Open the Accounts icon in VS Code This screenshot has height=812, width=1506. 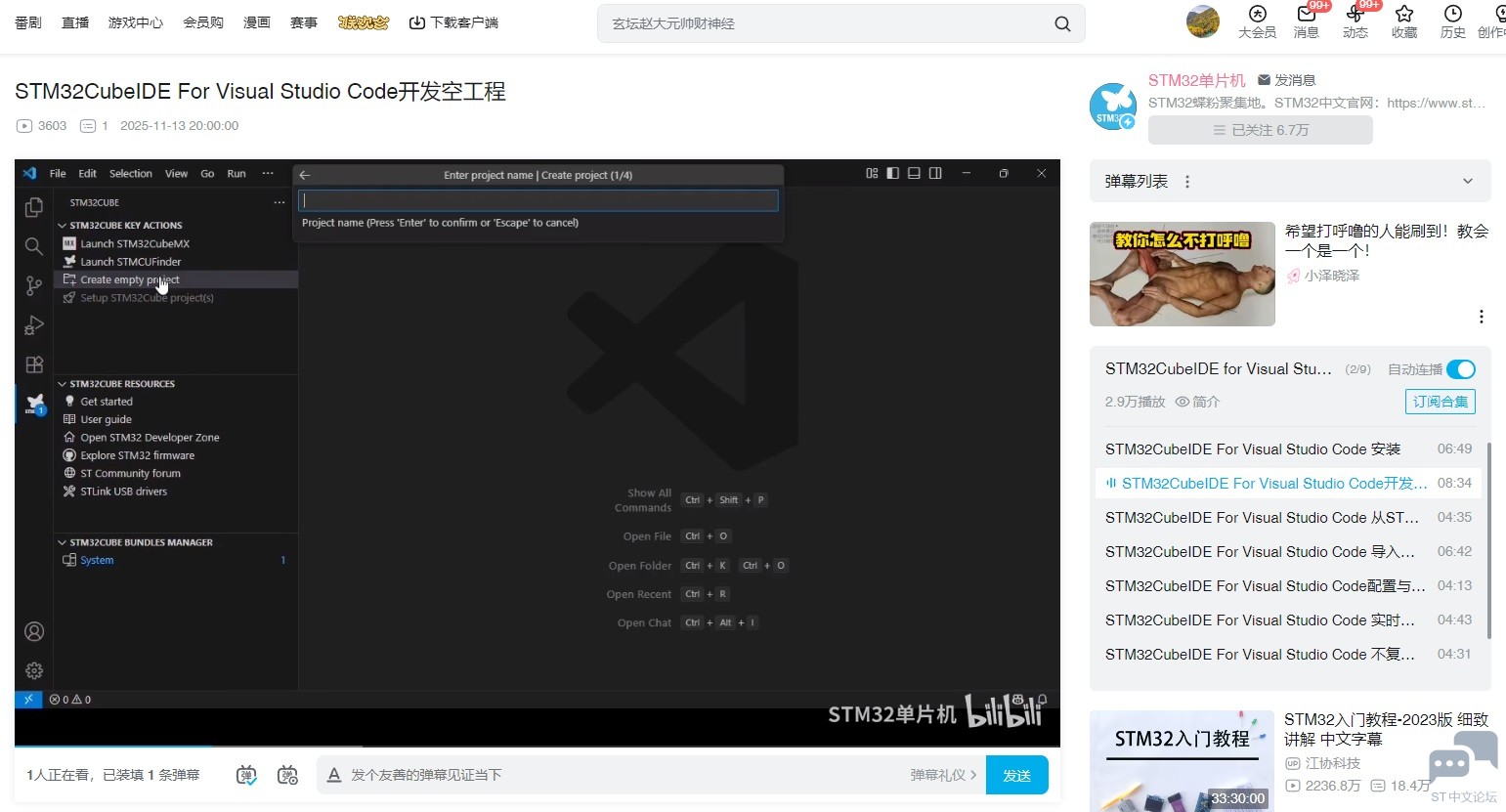pyautogui.click(x=34, y=631)
